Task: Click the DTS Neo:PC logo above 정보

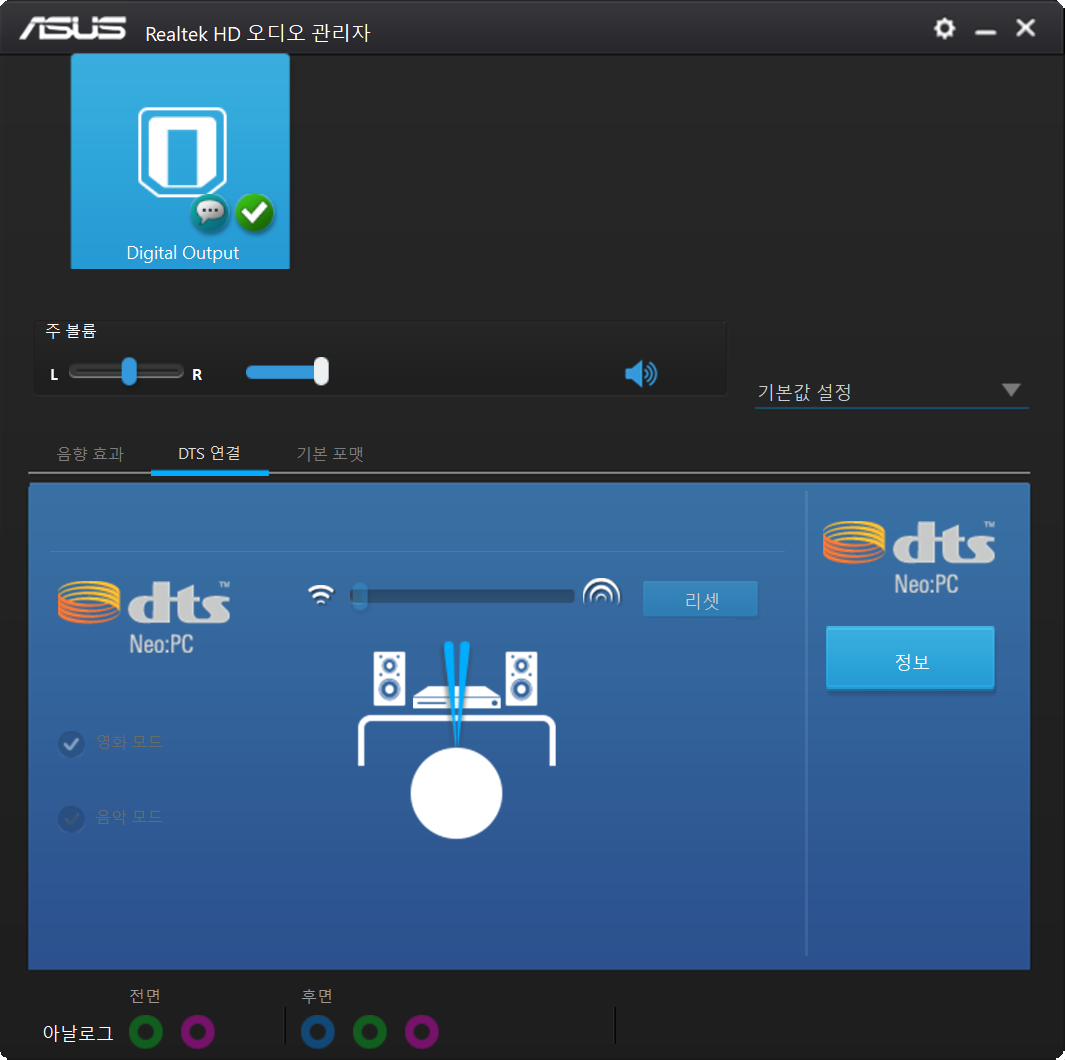Action: (x=909, y=558)
